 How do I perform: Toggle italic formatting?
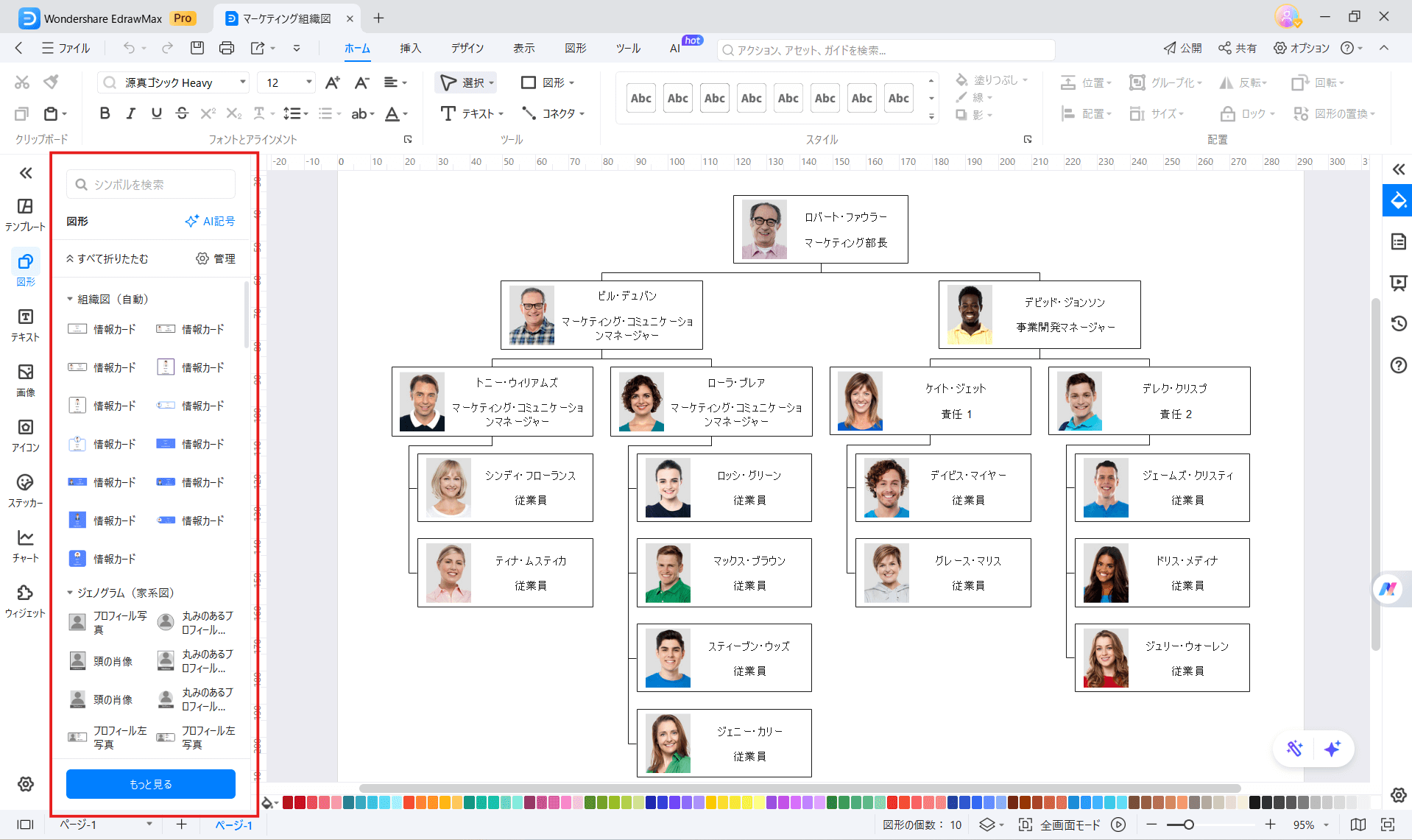(x=130, y=113)
